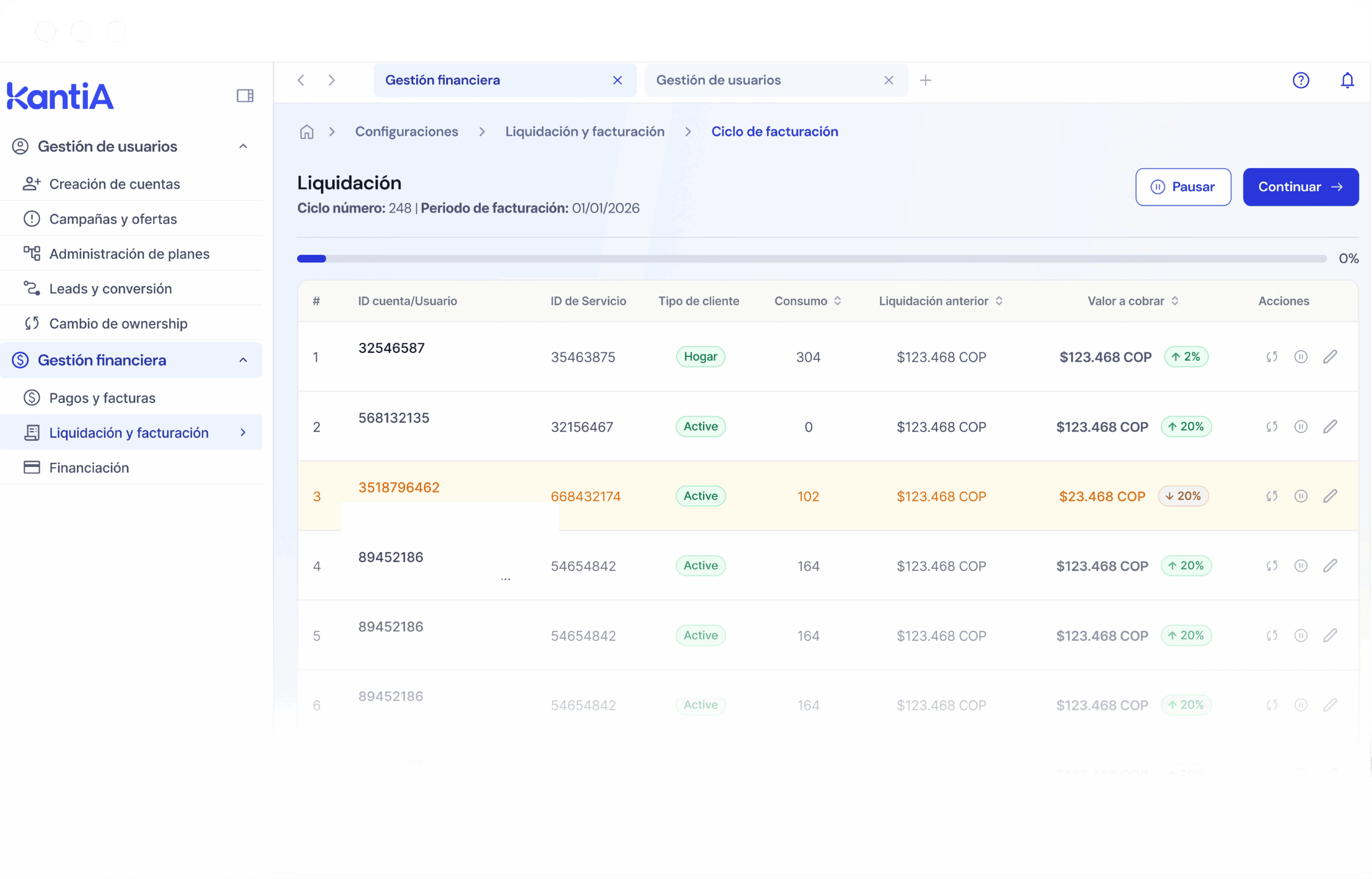Click the liquidation progress bar

point(811,259)
